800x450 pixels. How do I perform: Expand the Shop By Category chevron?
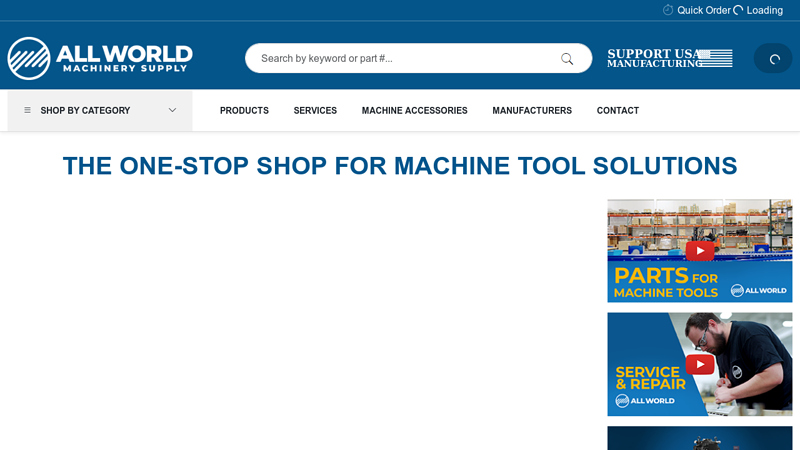click(172, 111)
